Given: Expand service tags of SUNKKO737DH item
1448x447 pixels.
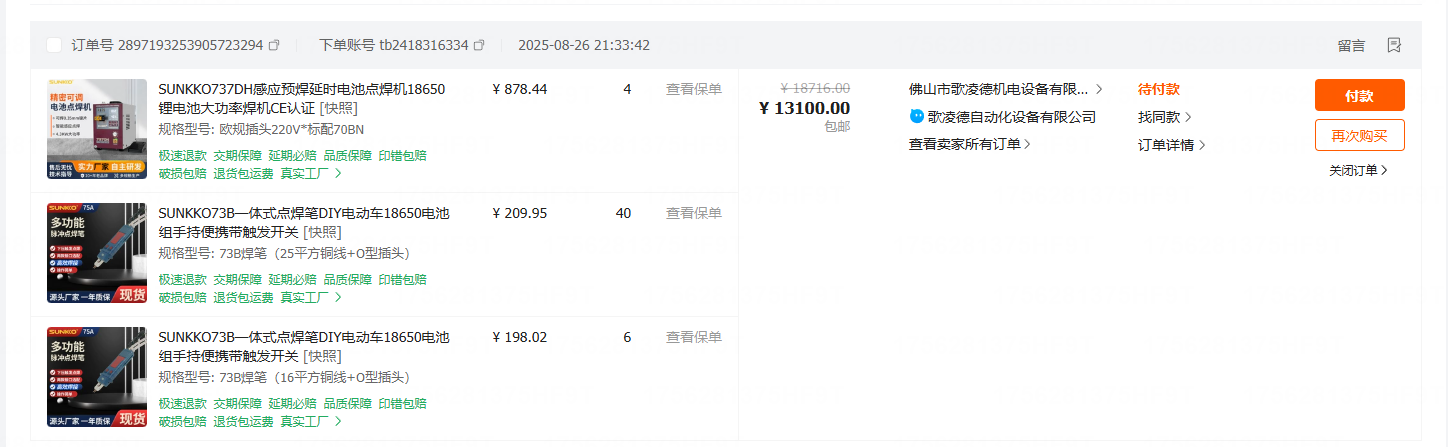Looking at the screenshot, I should point(338,173).
